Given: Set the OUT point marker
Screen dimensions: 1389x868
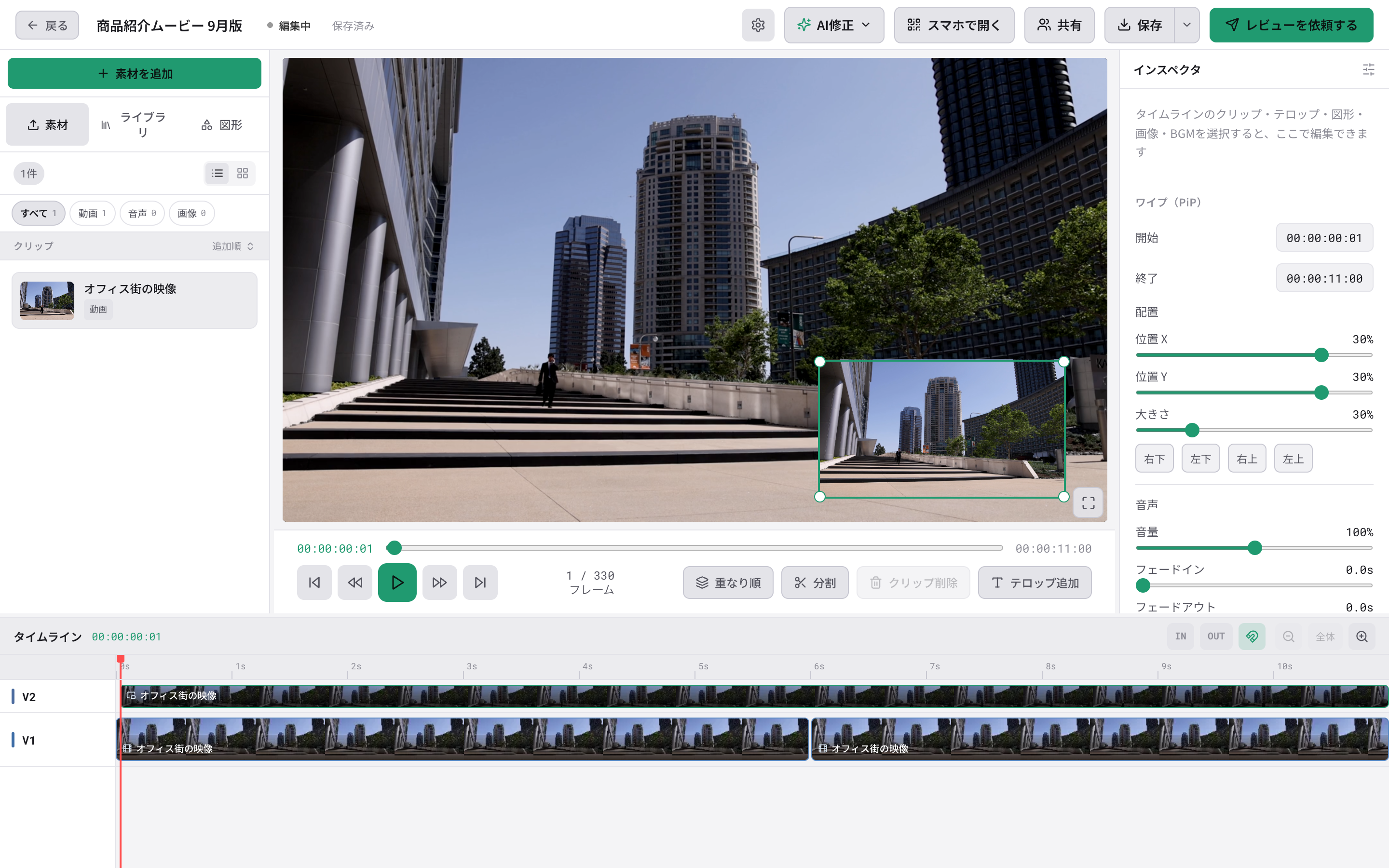Looking at the screenshot, I should 1216,637.
